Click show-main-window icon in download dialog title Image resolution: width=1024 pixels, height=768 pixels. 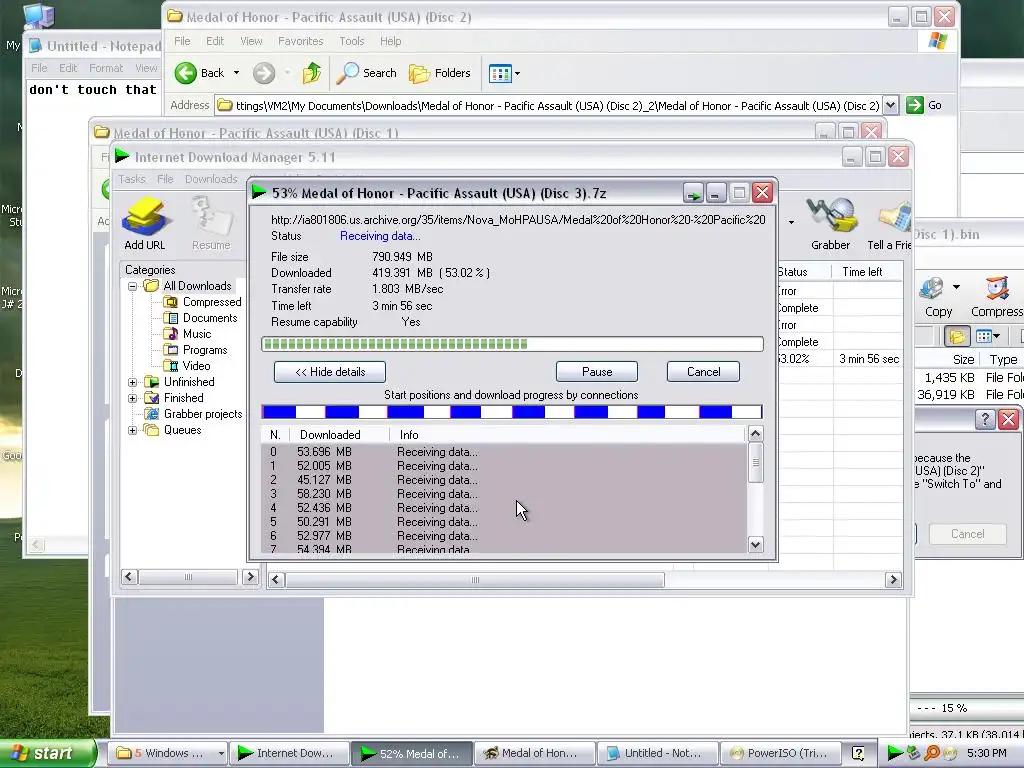(x=693, y=193)
